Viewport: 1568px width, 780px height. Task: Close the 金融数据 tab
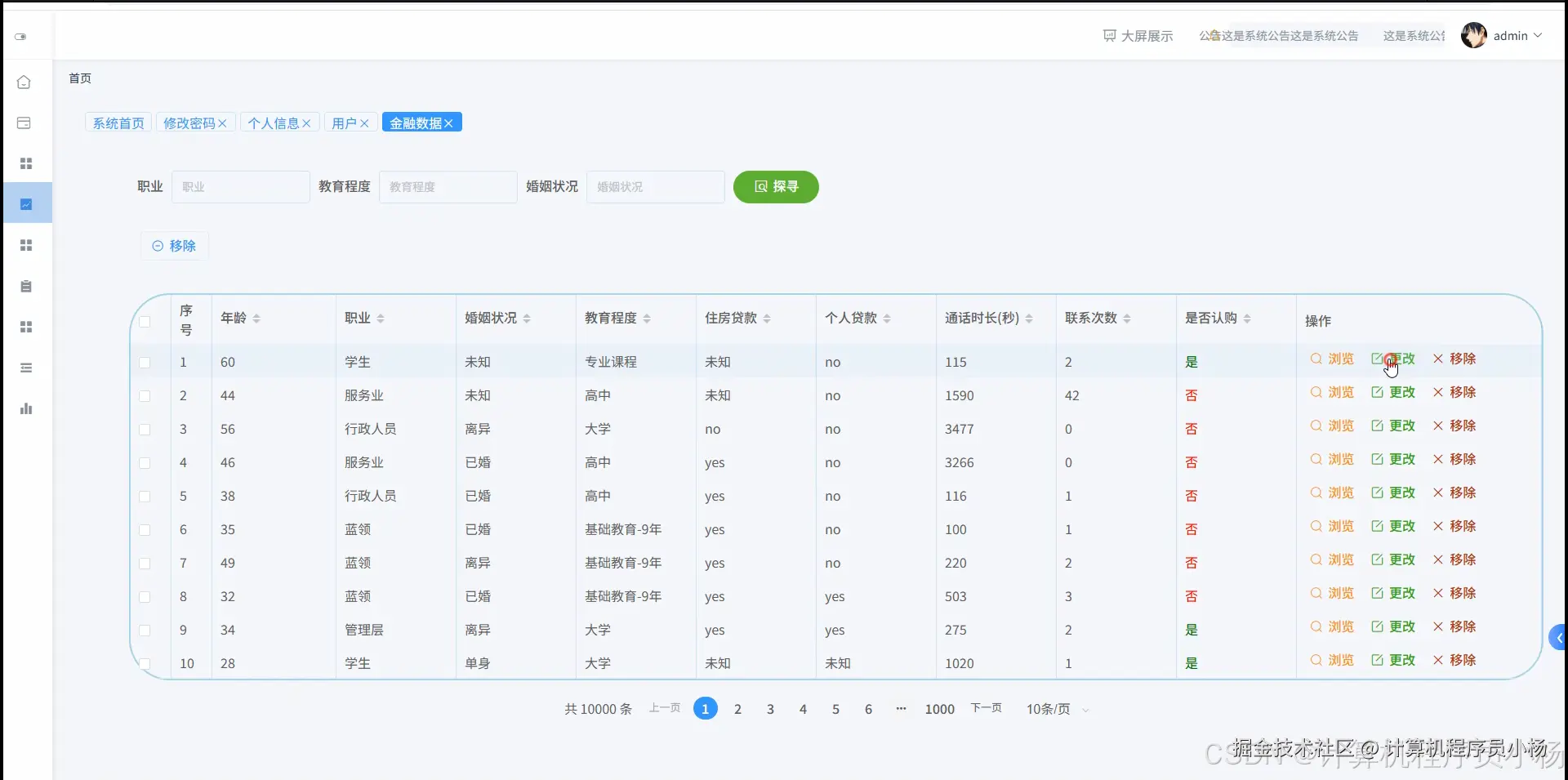click(448, 123)
